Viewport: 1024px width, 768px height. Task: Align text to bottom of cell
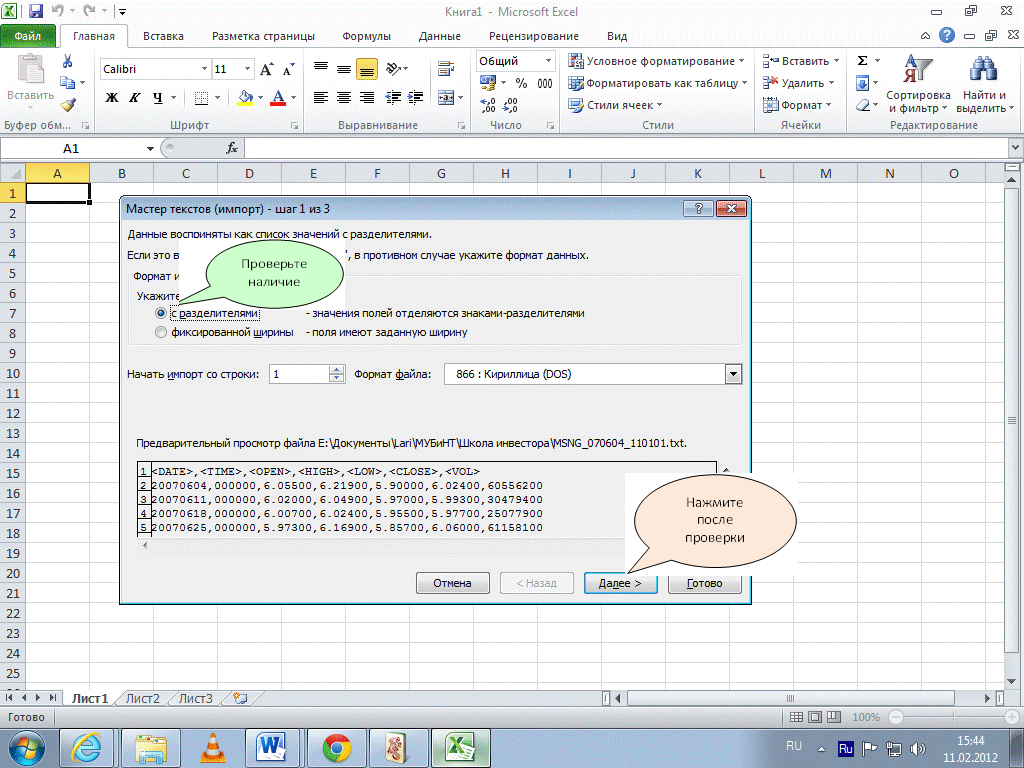367,69
